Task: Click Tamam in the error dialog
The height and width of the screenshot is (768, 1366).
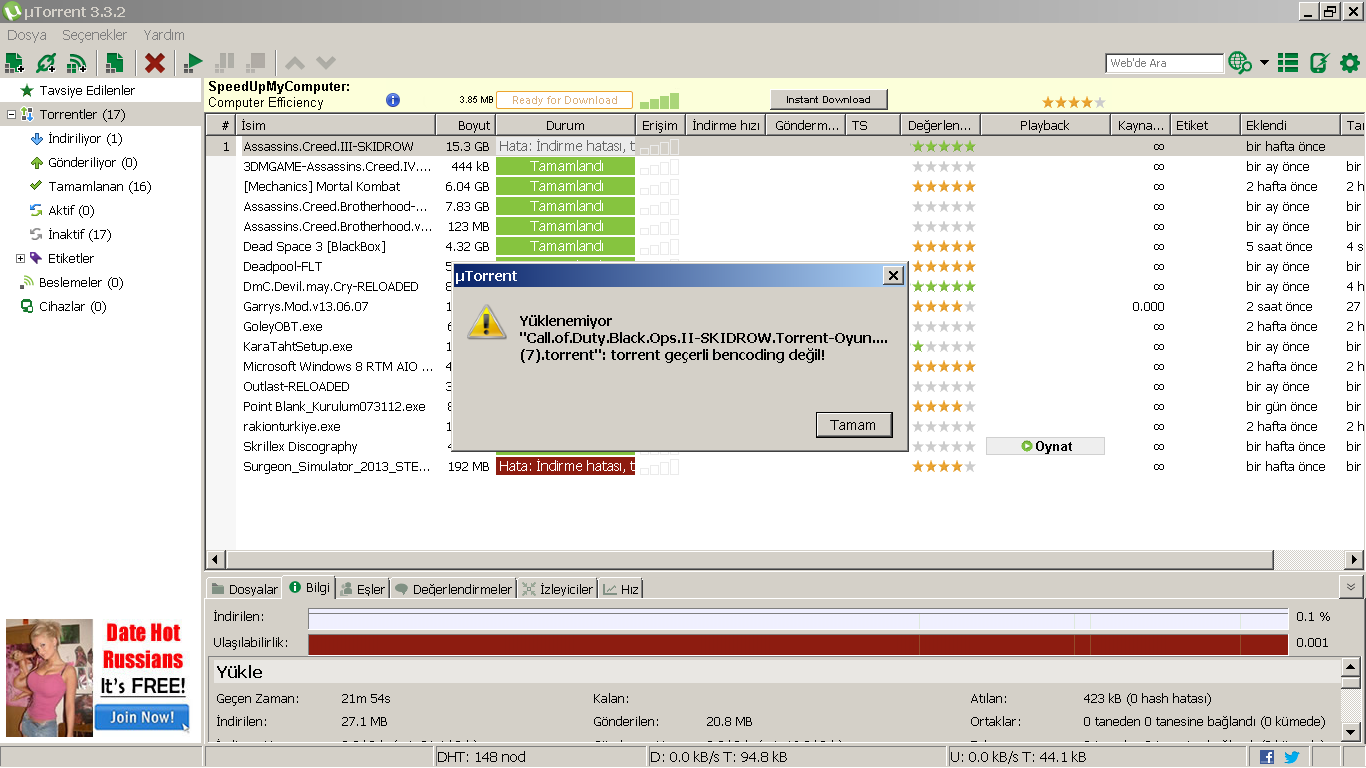Action: pyautogui.click(x=853, y=425)
